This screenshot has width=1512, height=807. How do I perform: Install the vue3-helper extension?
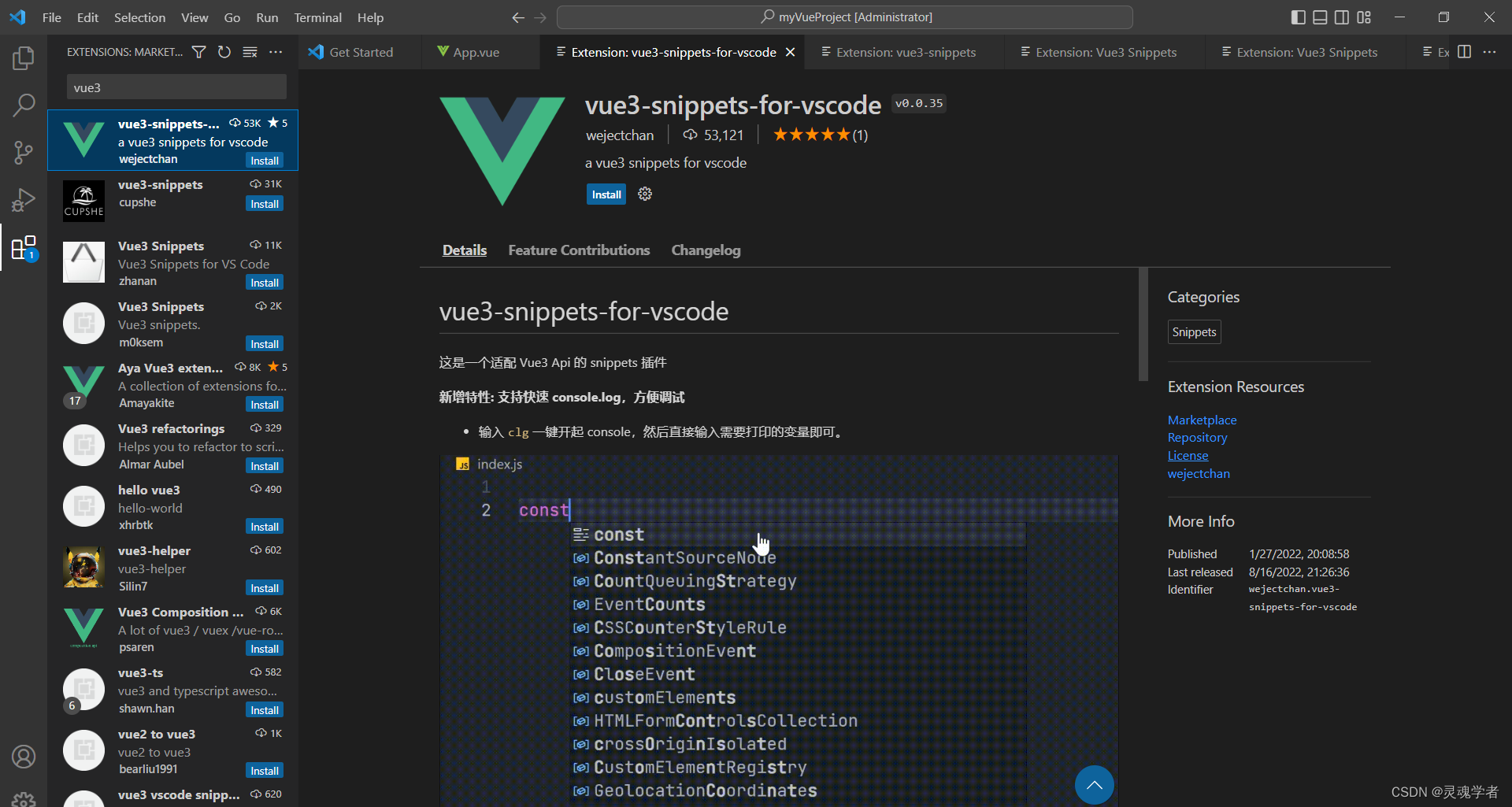click(265, 588)
